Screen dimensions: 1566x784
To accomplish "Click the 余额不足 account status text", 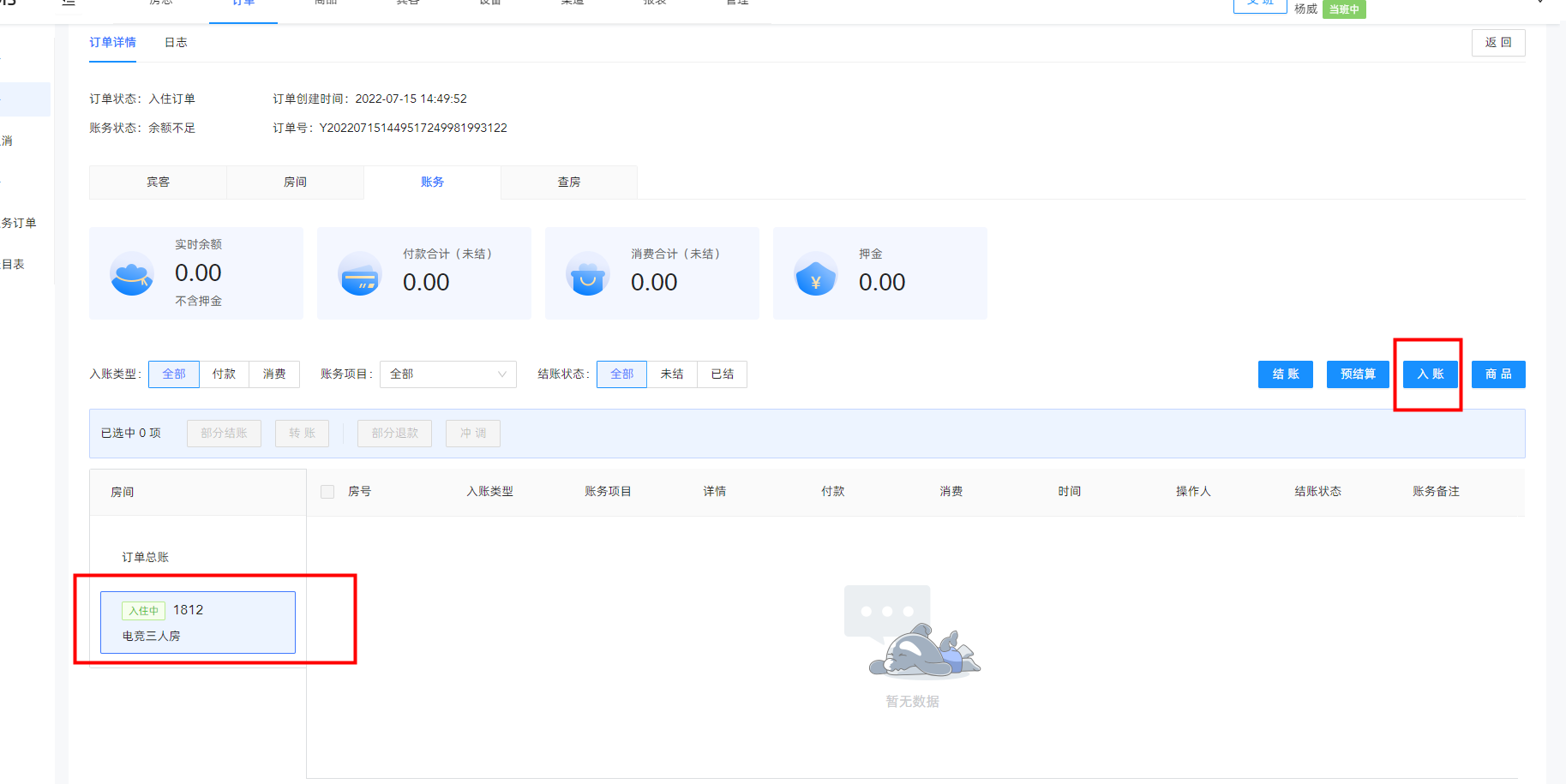I will pos(171,128).
